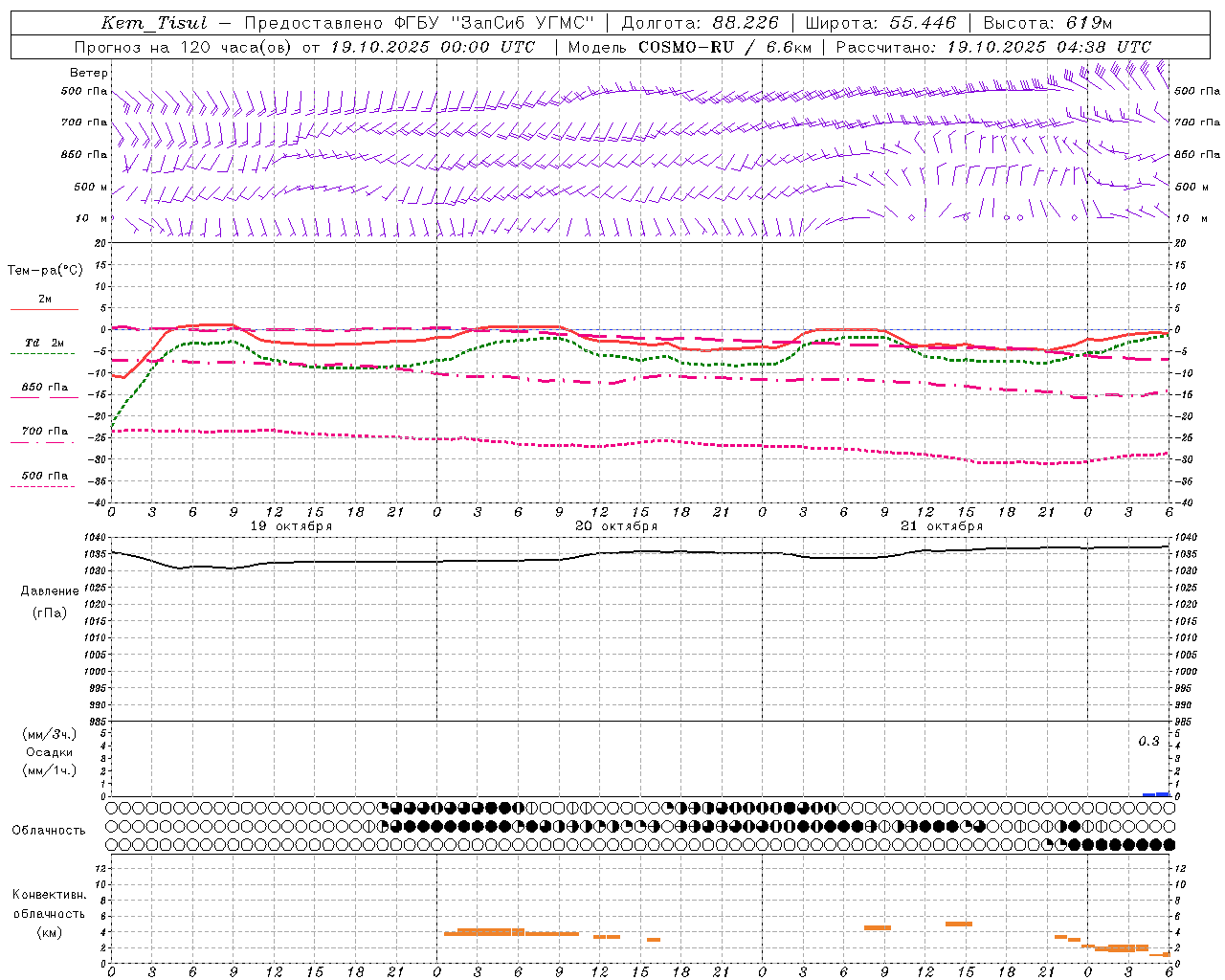The image size is (1225, 980).
Task: Click the (км) convective cloud unit label
Action: [x=51, y=932]
